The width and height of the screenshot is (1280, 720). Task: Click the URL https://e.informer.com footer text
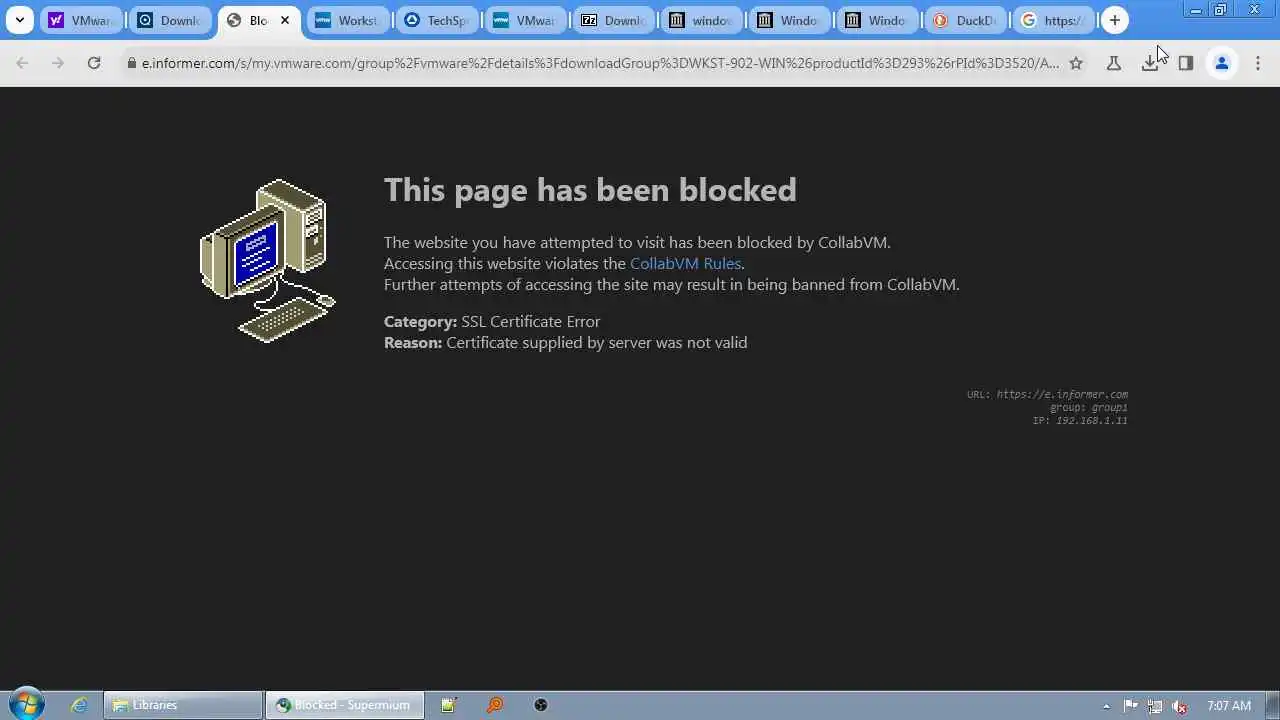coord(1047,394)
